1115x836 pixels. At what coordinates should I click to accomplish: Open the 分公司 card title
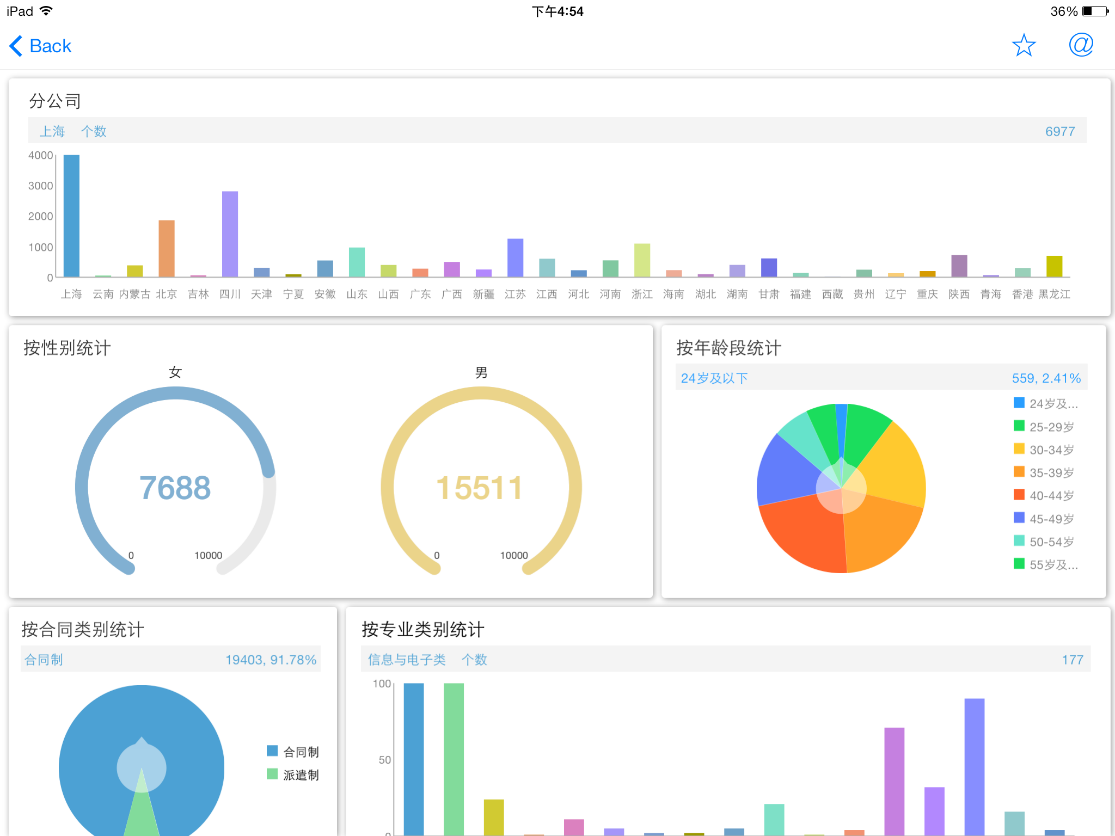(55, 101)
